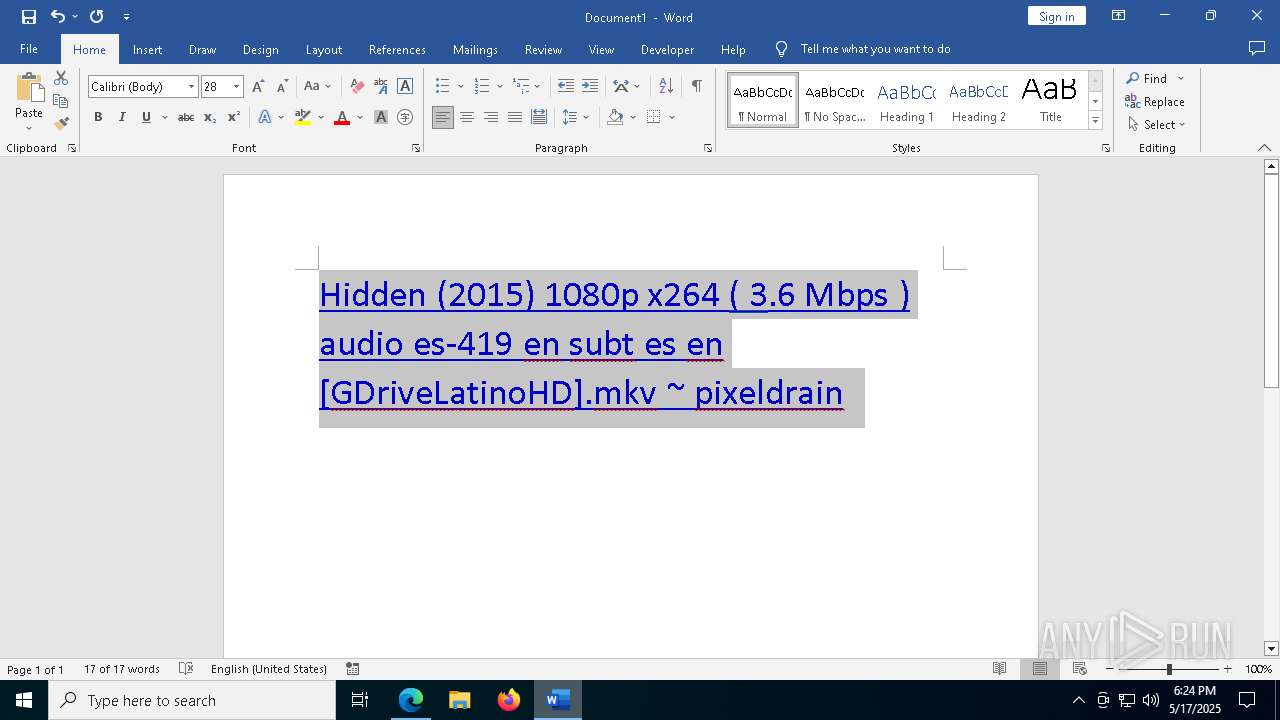Save the document with the floppy icon
The image size is (1280, 720).
(x=29, y=17)
